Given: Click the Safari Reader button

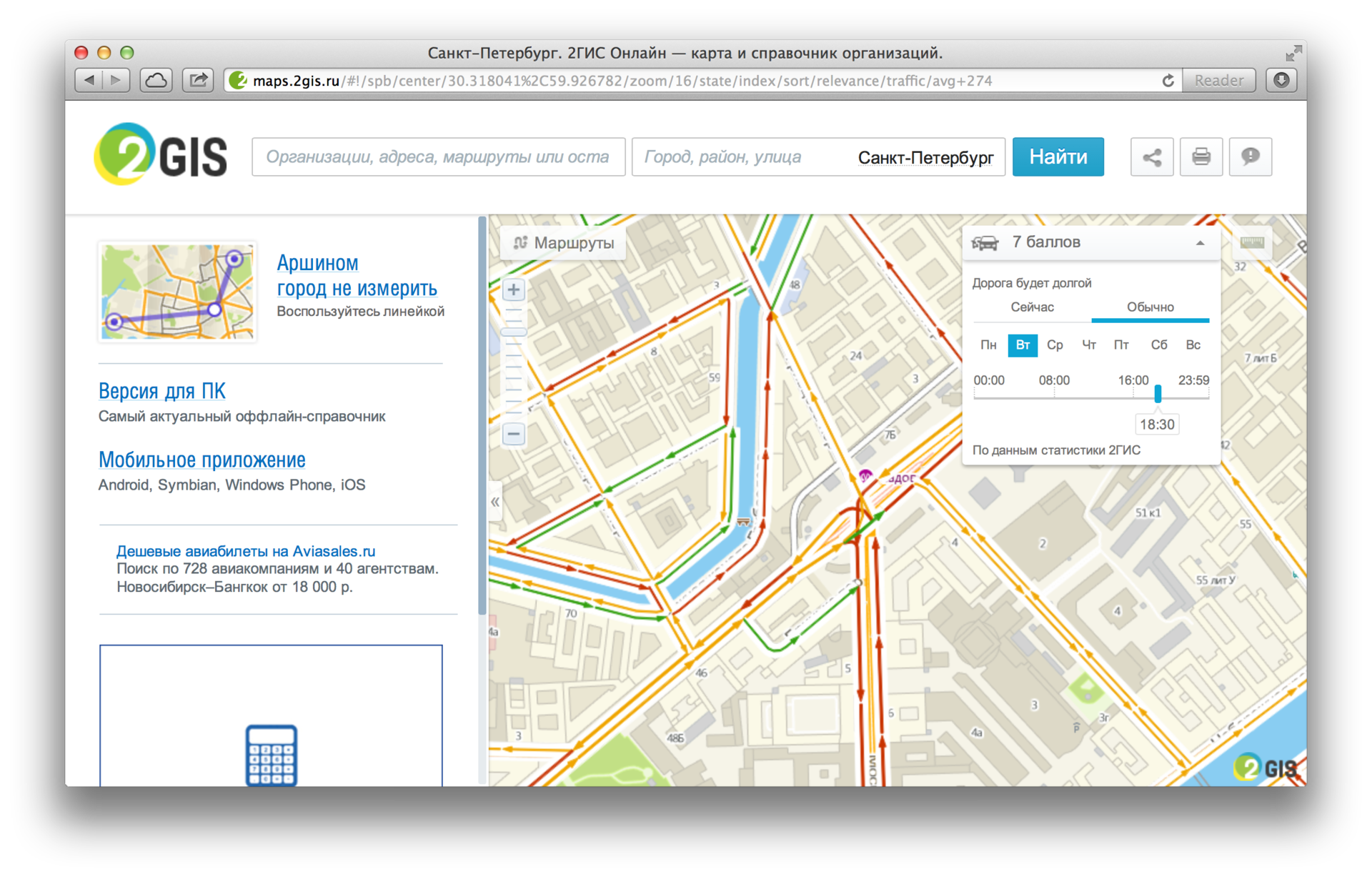Looking at the screenshot, I should pyautogui.click(x=1218, y=80).
